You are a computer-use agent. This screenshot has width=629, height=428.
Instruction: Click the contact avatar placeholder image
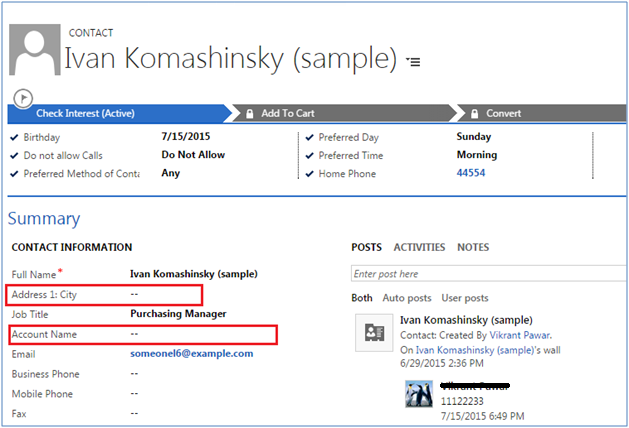[x=35, y=50]
